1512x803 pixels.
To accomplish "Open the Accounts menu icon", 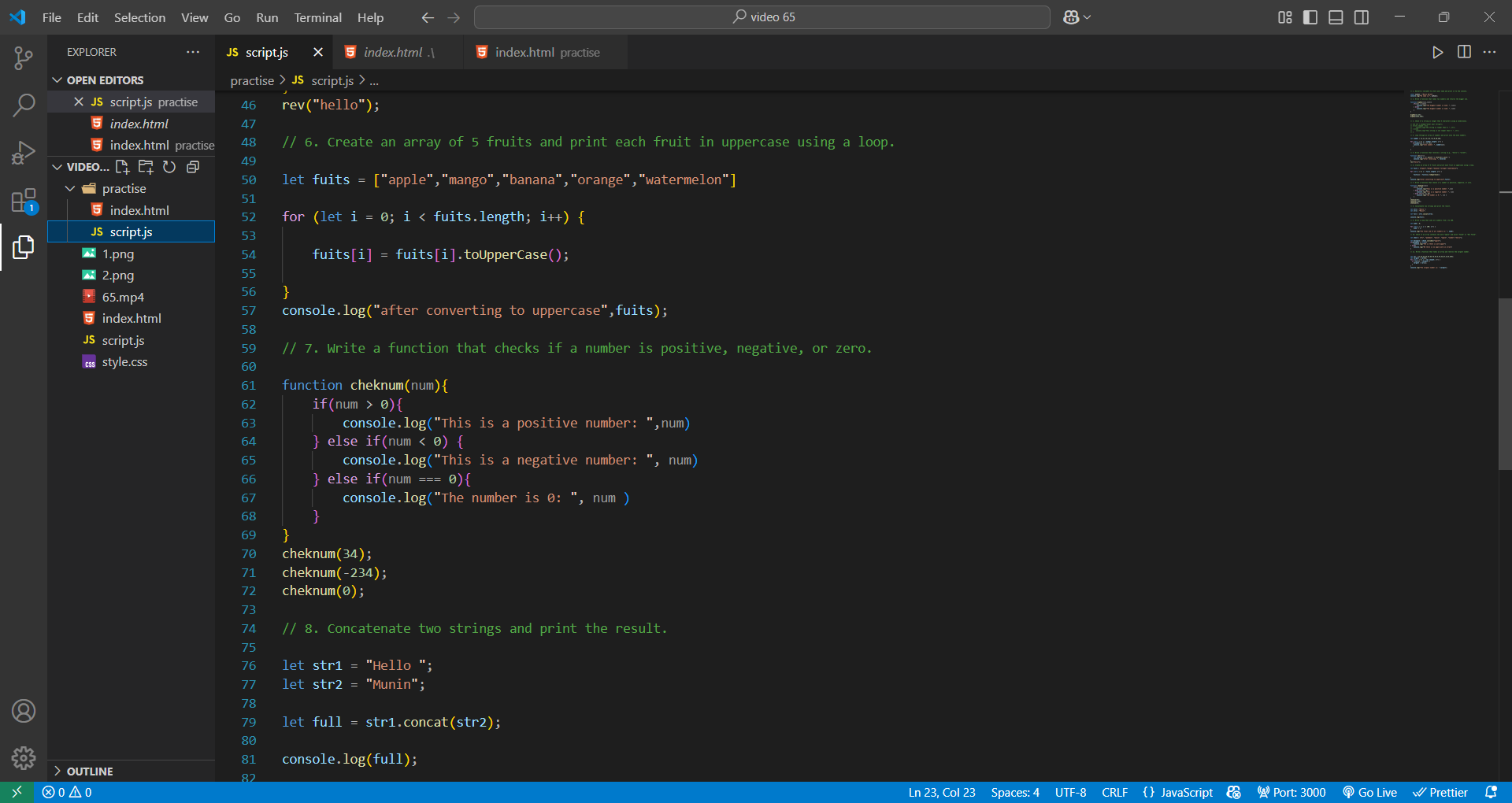I will [24, 711].
